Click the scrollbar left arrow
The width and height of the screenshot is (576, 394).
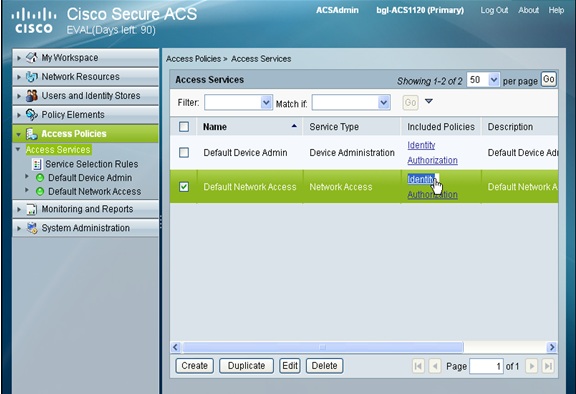click(176, 347)
